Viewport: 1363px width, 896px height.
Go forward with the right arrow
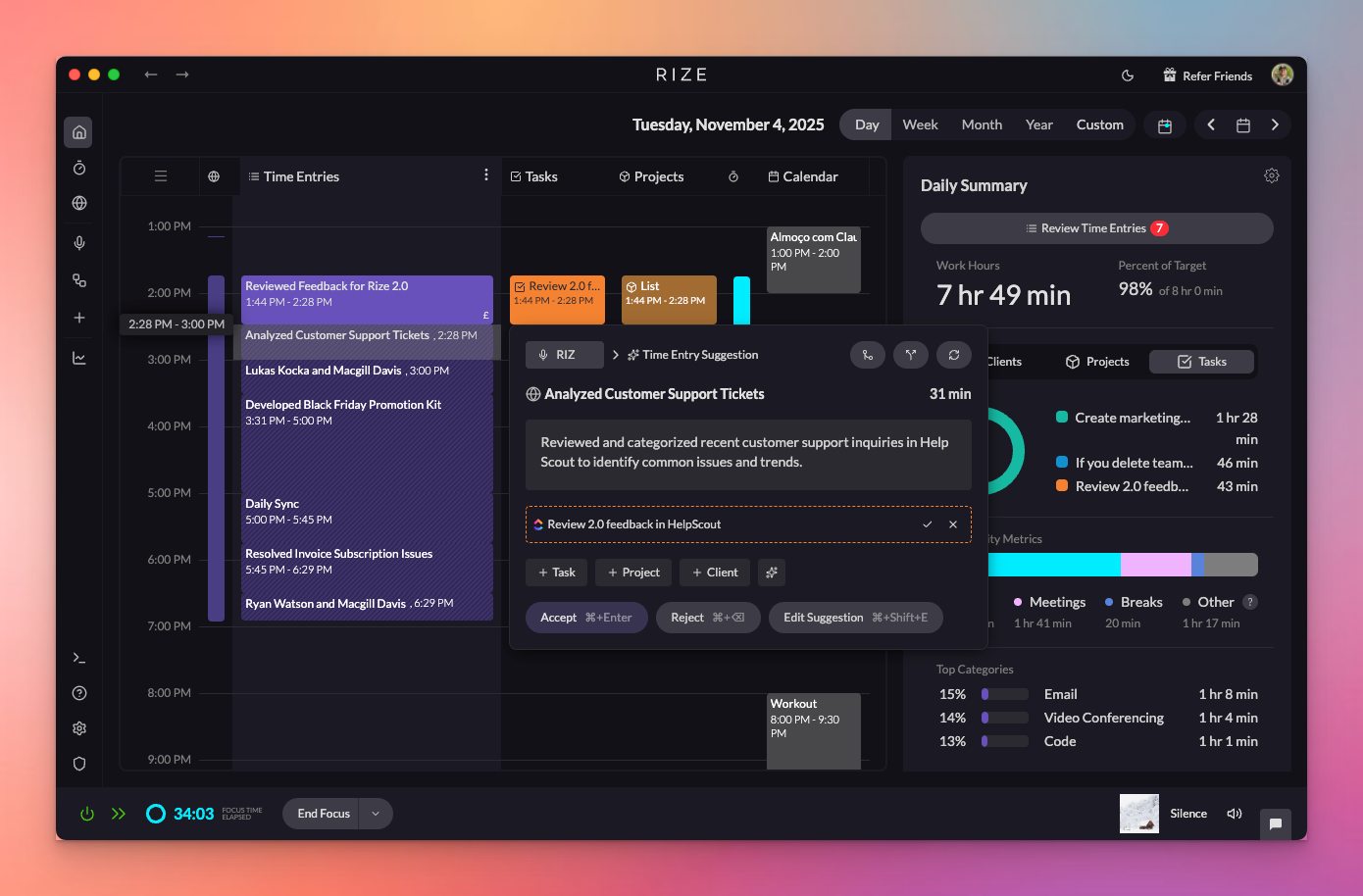tap(182, 75)
